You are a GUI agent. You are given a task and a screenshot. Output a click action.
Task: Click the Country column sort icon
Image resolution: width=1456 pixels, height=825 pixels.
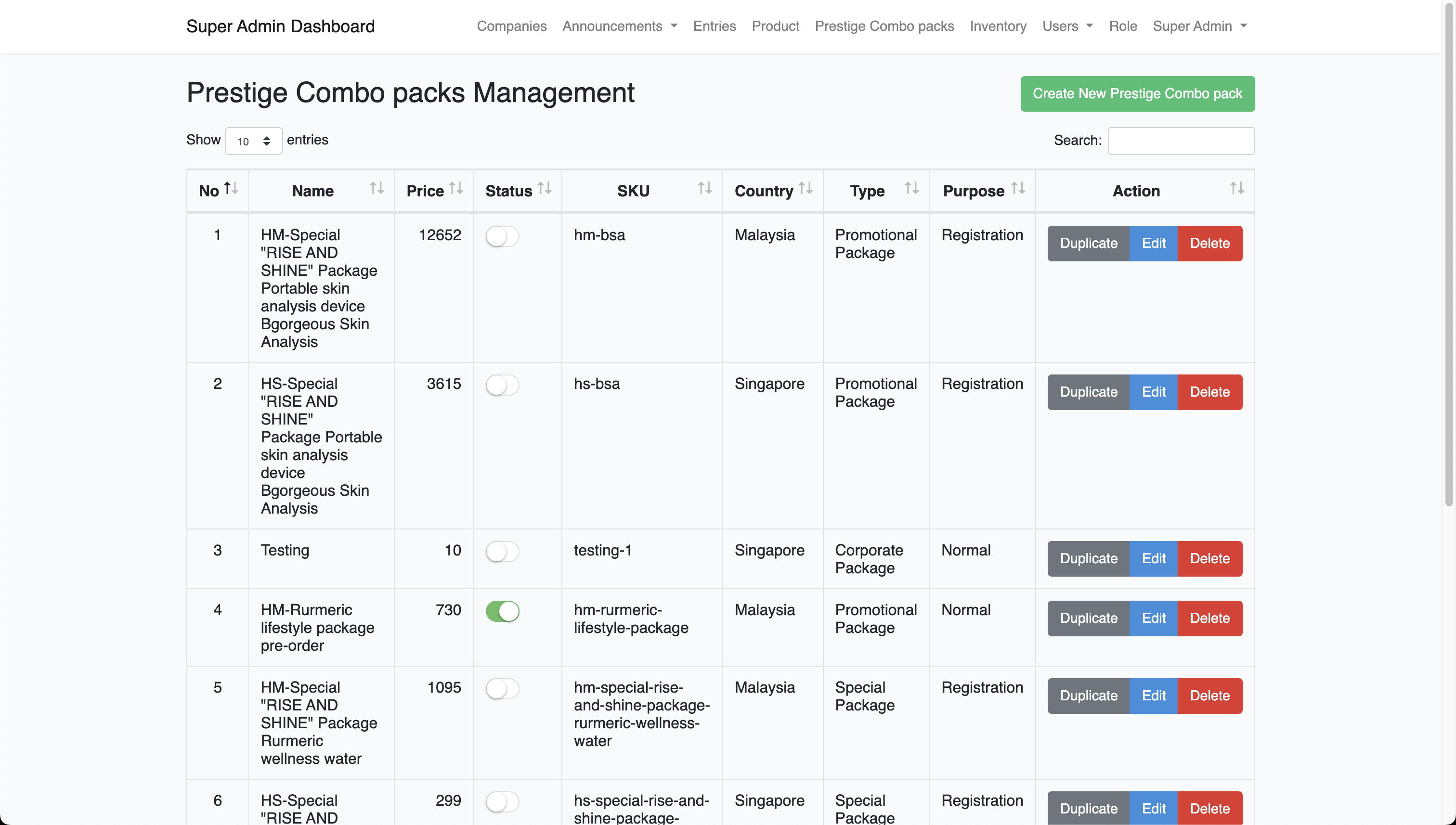pyautogui.click(x=806, y=188)
